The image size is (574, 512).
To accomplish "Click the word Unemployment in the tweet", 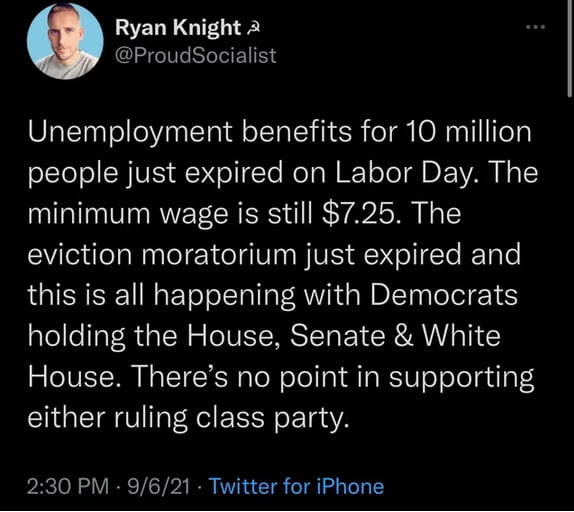I will pos(130,132).
